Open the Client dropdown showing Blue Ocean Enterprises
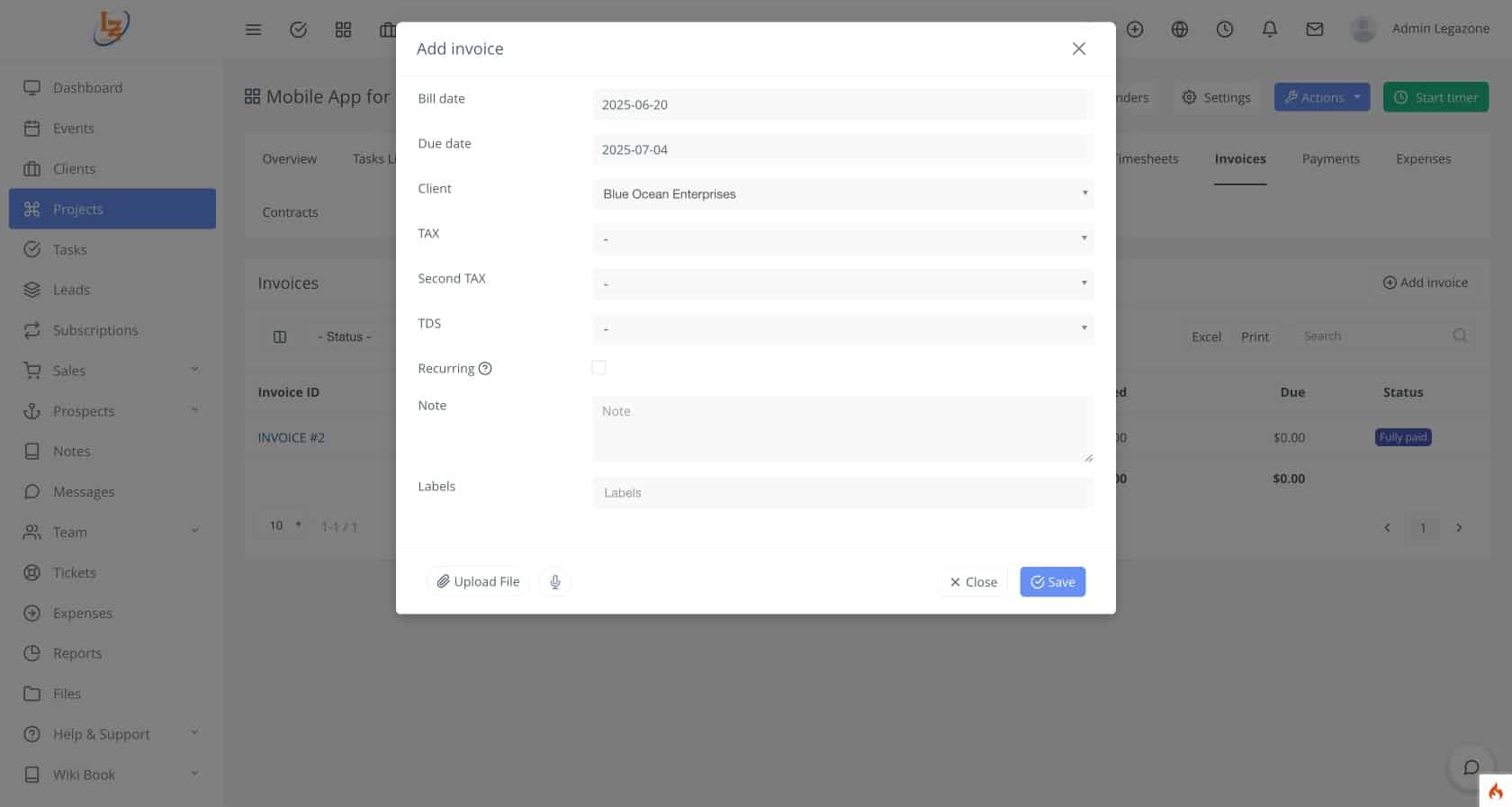This screenshot has height=807, width=1512. point(843,193)
